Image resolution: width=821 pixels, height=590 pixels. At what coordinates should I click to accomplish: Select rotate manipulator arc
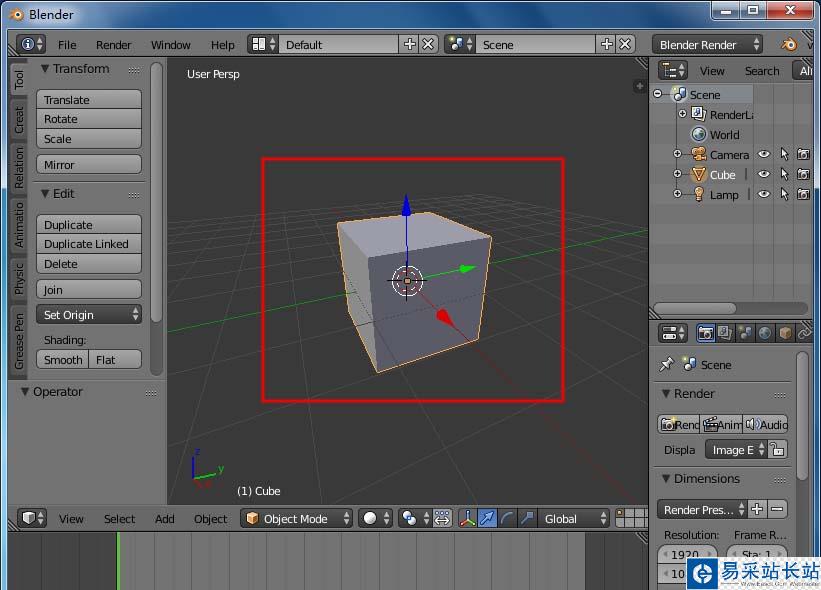pos(507,518)
